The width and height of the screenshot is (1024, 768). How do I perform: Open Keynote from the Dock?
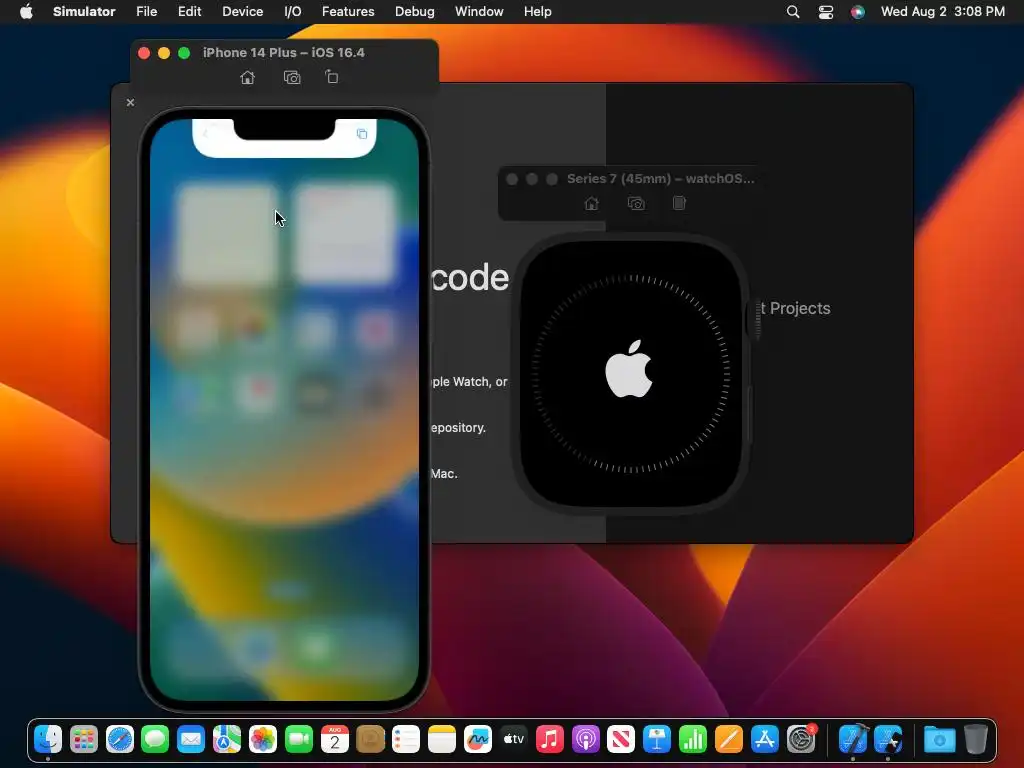click(657, 739)
